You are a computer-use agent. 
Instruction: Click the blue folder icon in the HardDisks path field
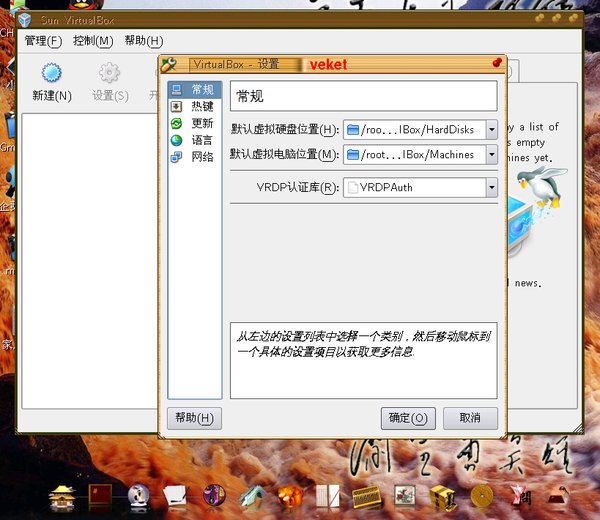[x=352, y=130]
